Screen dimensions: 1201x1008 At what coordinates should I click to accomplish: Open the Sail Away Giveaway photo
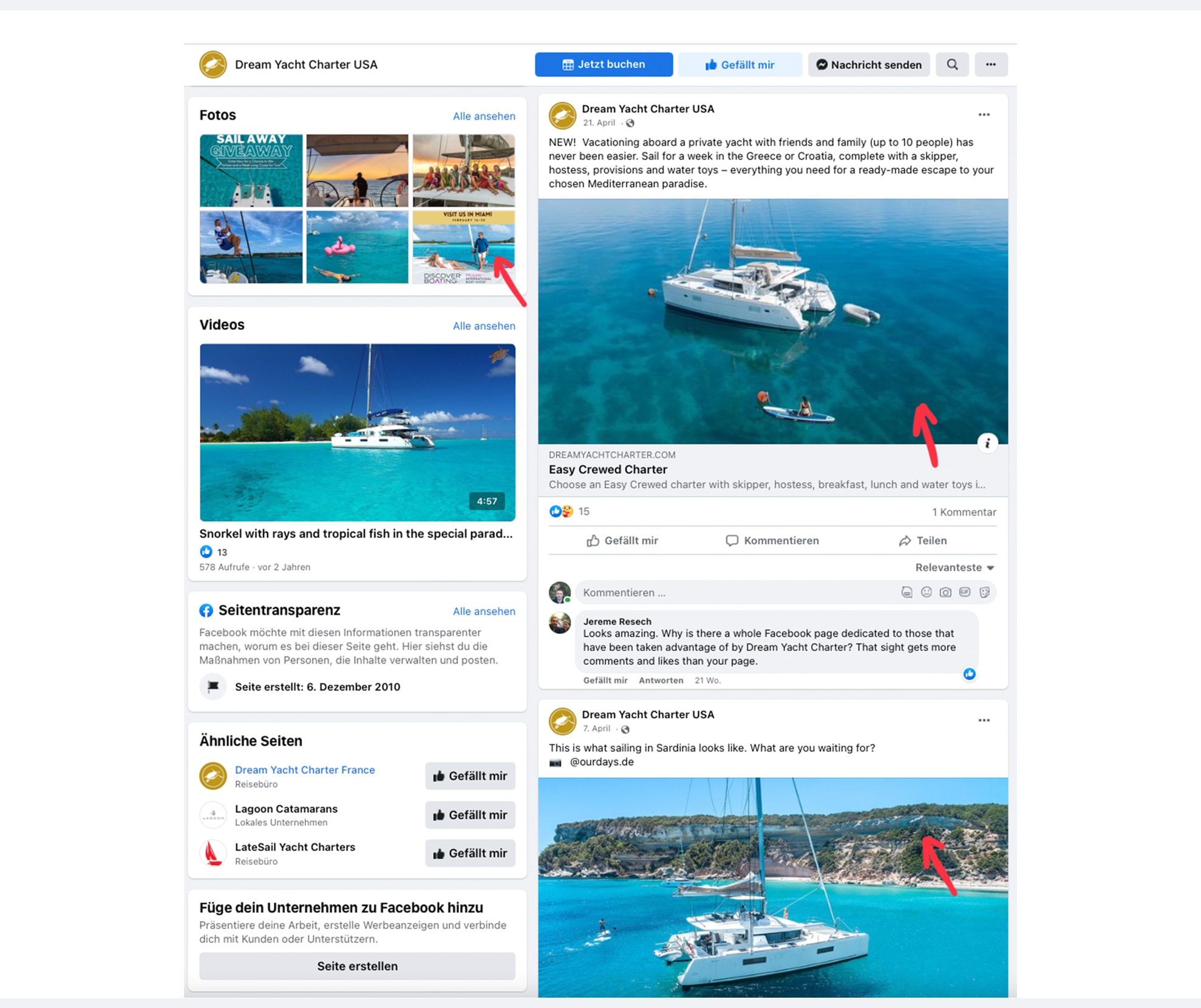[x=251, y=171]
